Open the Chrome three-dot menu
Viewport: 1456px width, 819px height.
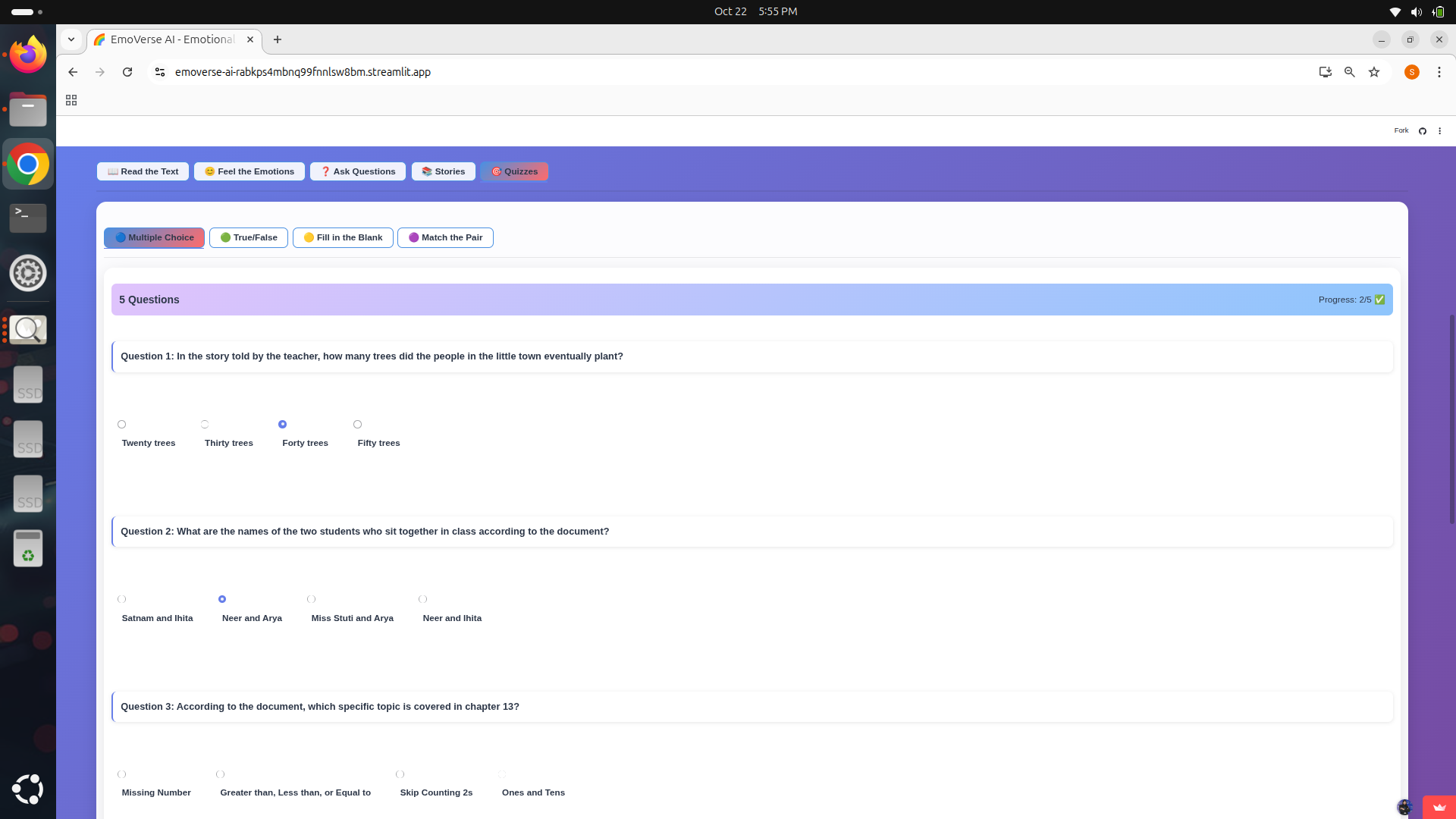[1439, 72]
